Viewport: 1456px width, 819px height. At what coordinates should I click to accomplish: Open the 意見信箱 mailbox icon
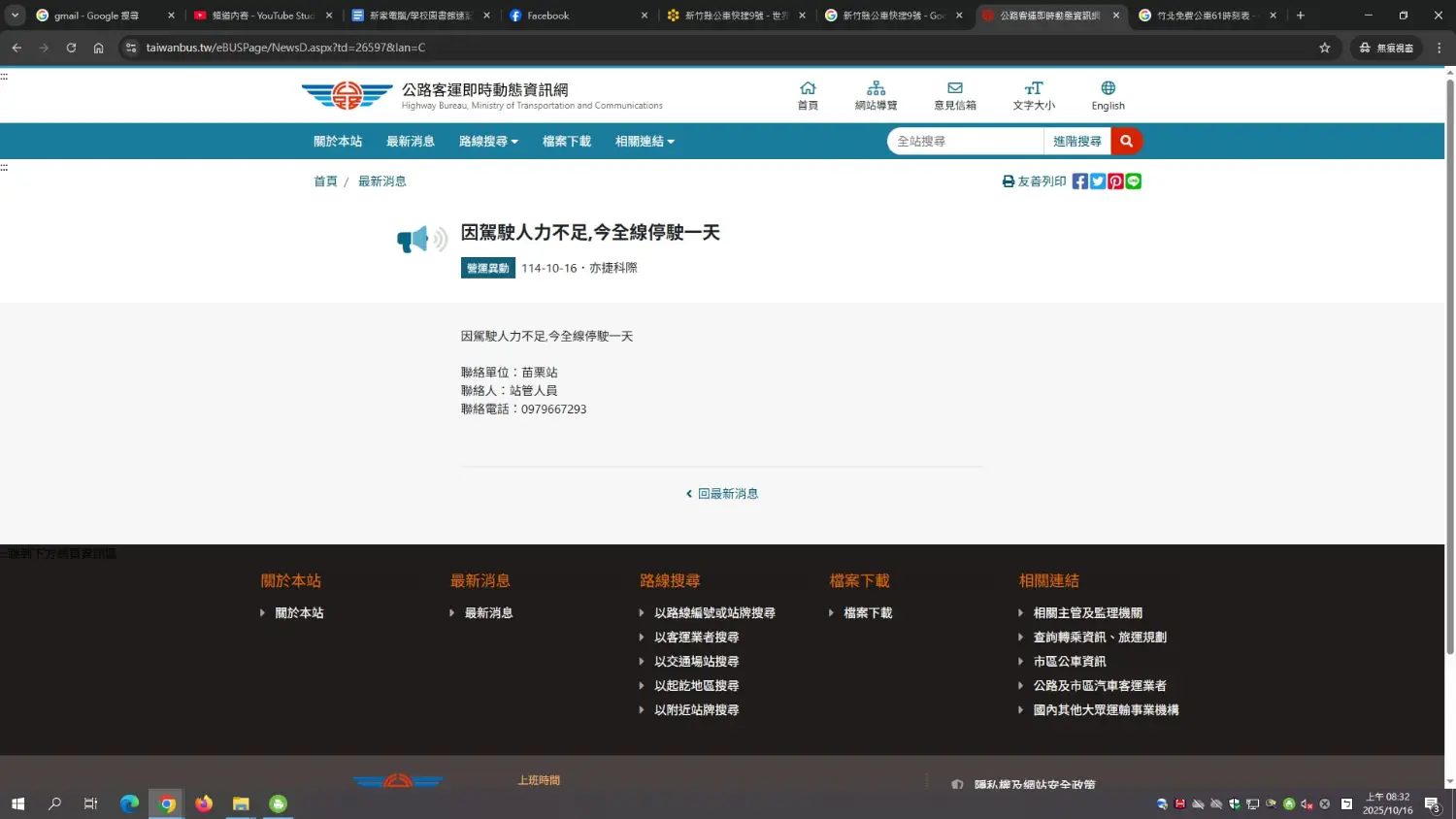(x=955, y=95)
